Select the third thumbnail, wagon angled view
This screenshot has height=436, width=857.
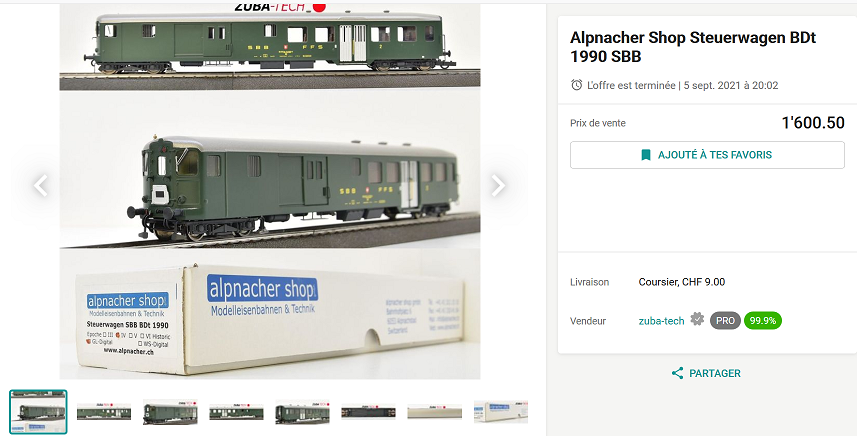pos(170,412)
